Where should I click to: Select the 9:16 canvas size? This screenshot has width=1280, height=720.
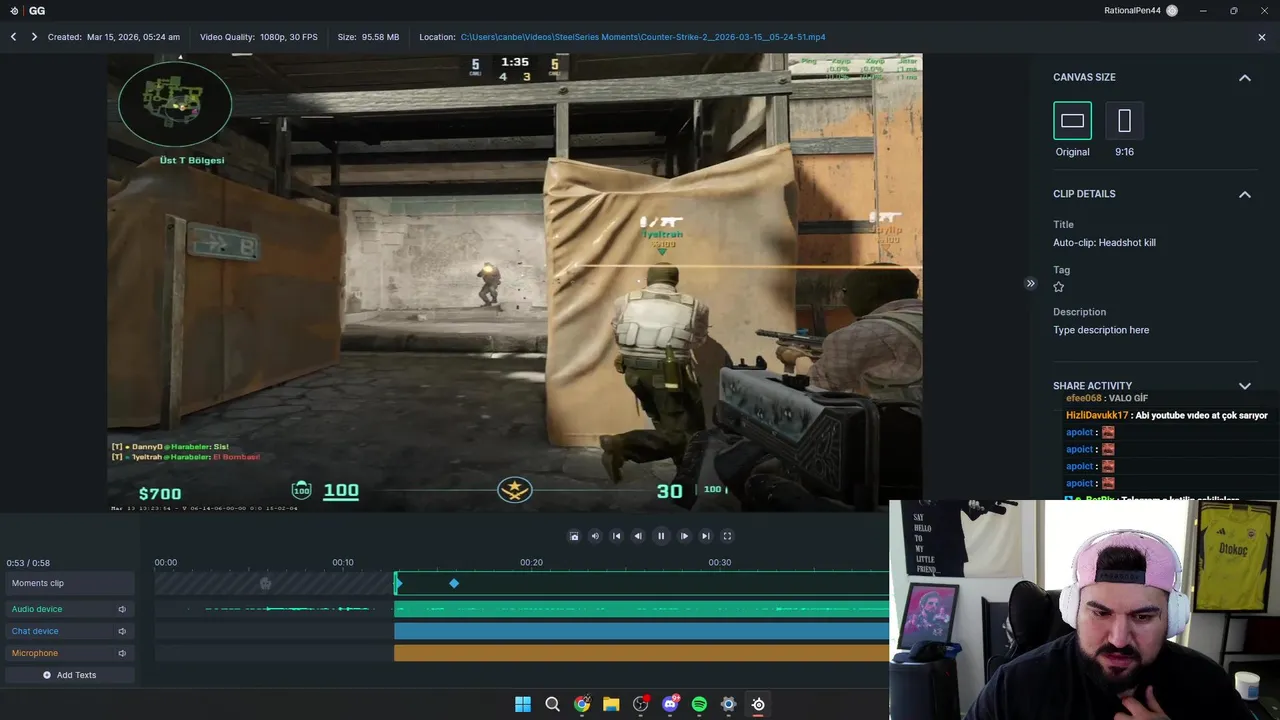tap(1124, 121)
